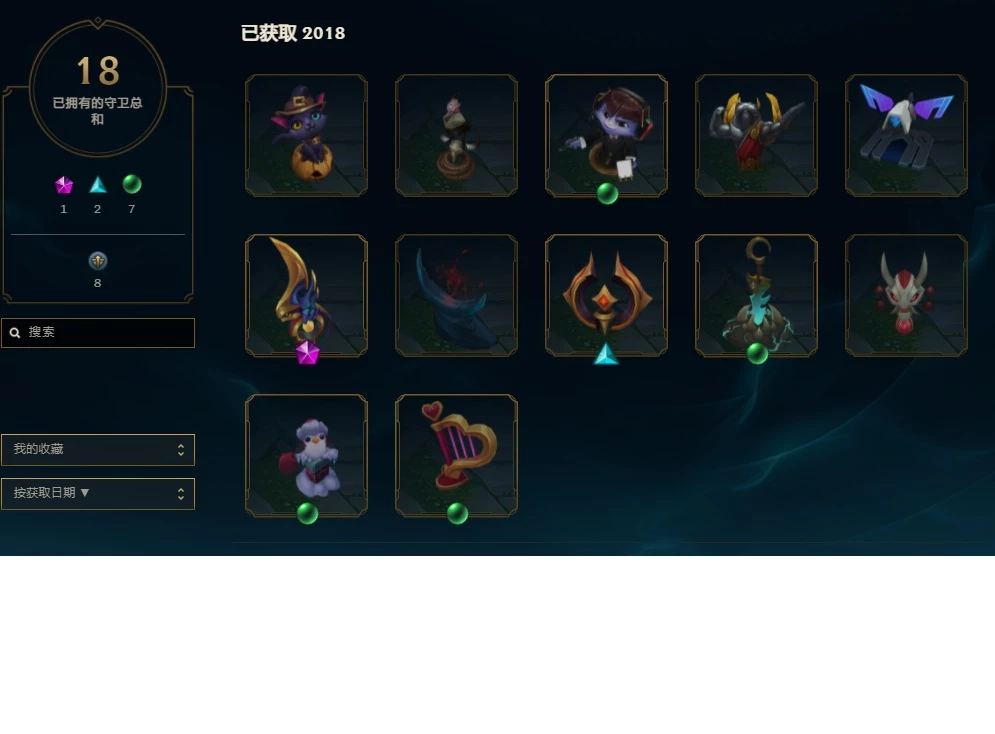
Task: Click the magnifying glass search icon
Action: 15,332
